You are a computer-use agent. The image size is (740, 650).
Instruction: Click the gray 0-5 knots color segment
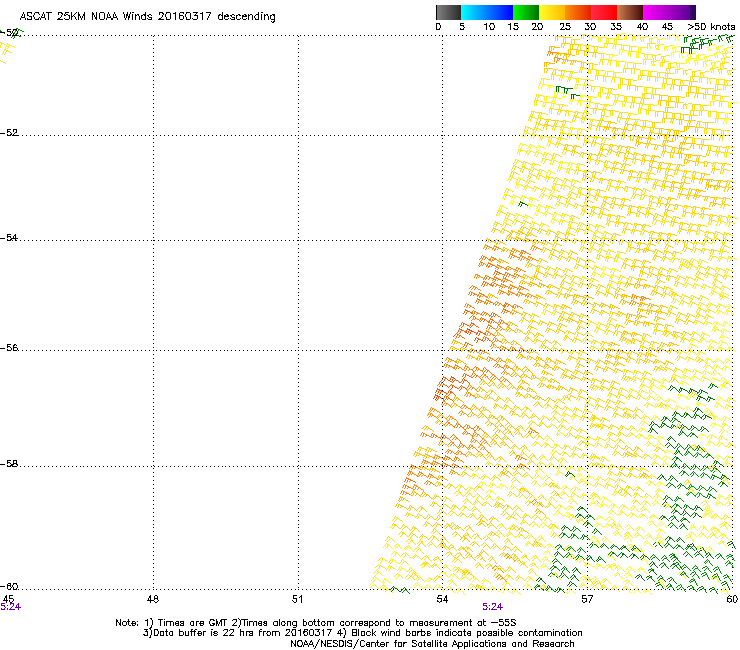[x=448, y=12]
